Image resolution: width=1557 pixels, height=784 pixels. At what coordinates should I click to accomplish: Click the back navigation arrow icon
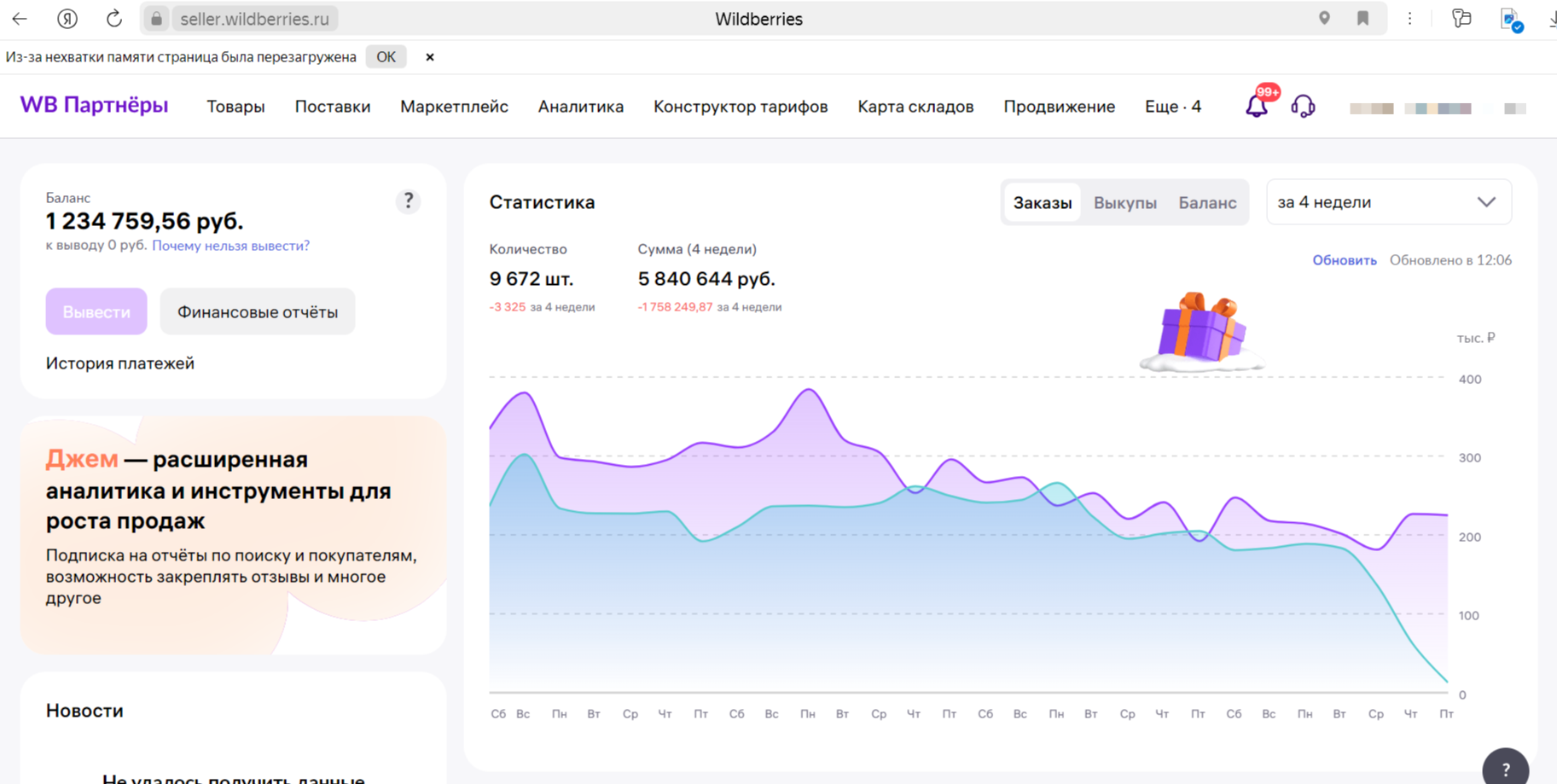[19, 18]
